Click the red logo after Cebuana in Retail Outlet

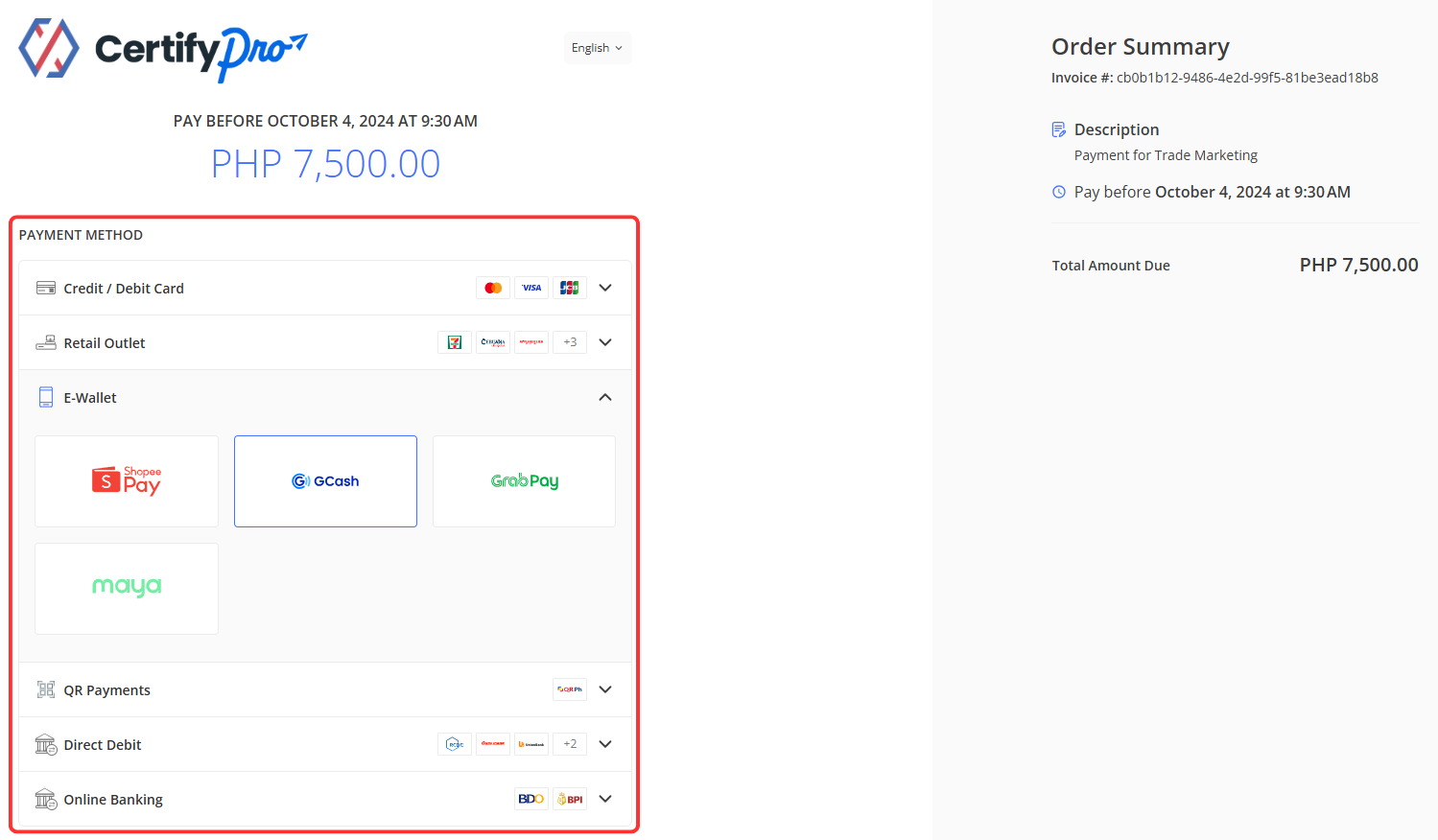click(x=531, y=342)
